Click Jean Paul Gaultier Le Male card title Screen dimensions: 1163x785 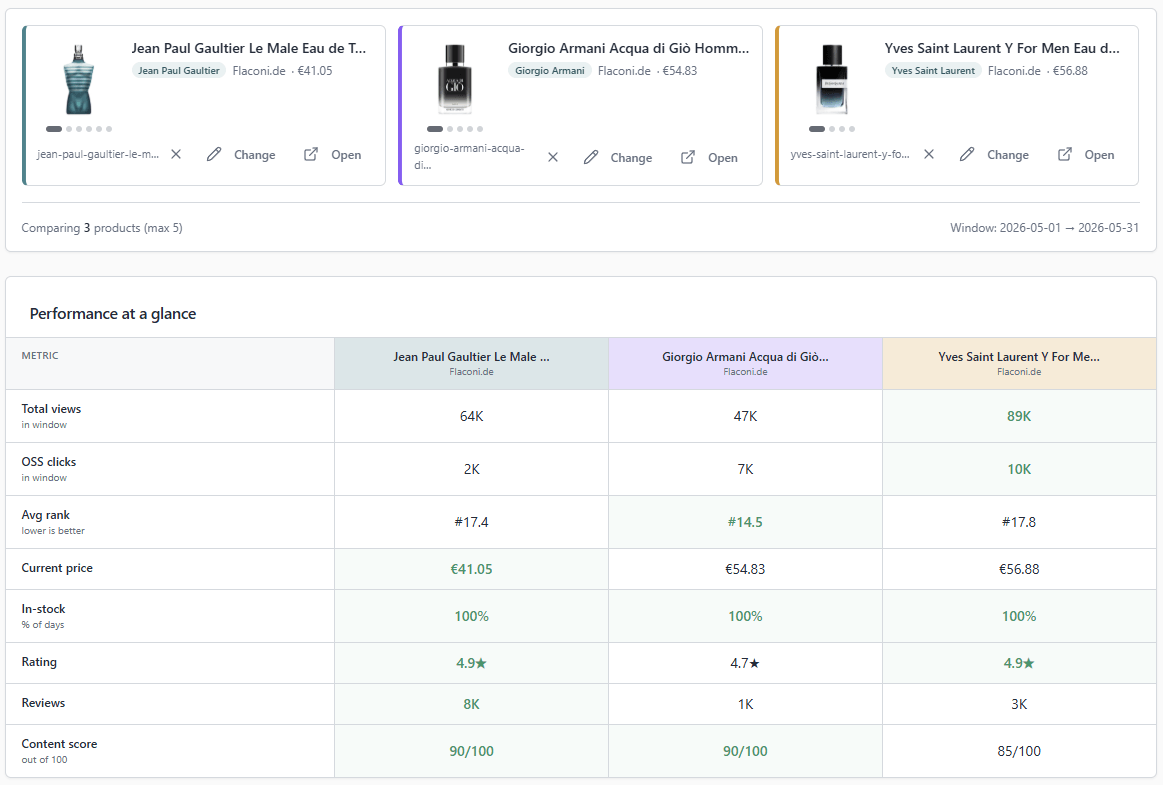(x=248, y=48)
